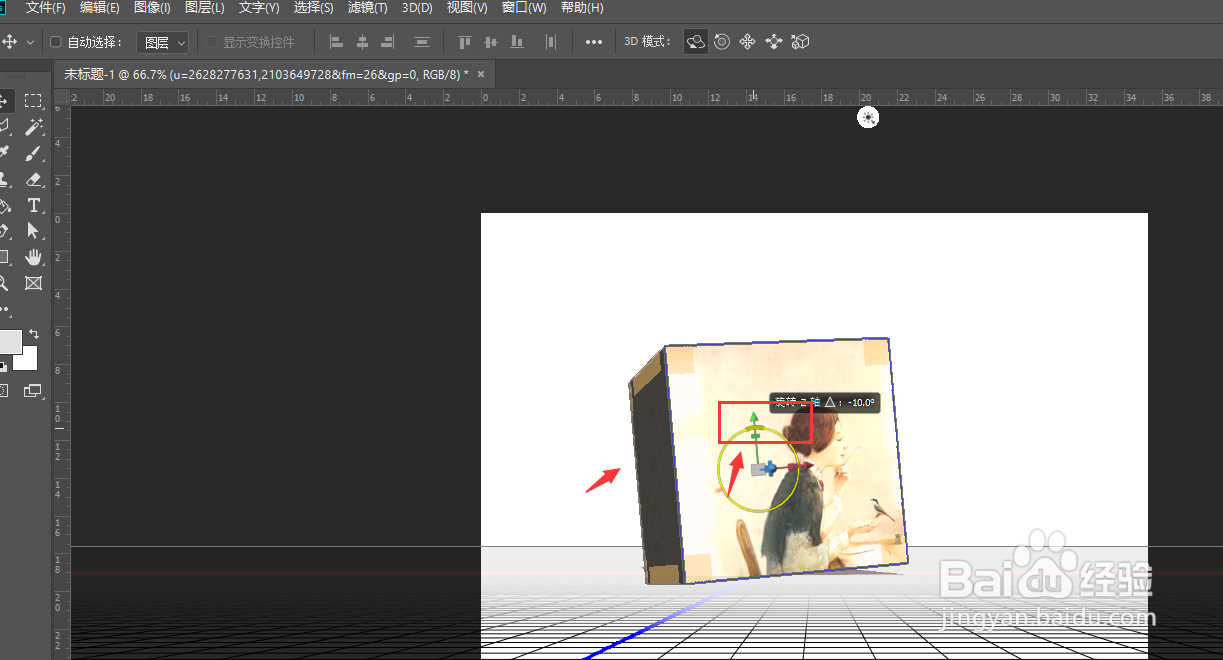Enable 自动选择 auto-select checkbox
The height and width of the screenshot is (660, 1223).
point(56,42)
